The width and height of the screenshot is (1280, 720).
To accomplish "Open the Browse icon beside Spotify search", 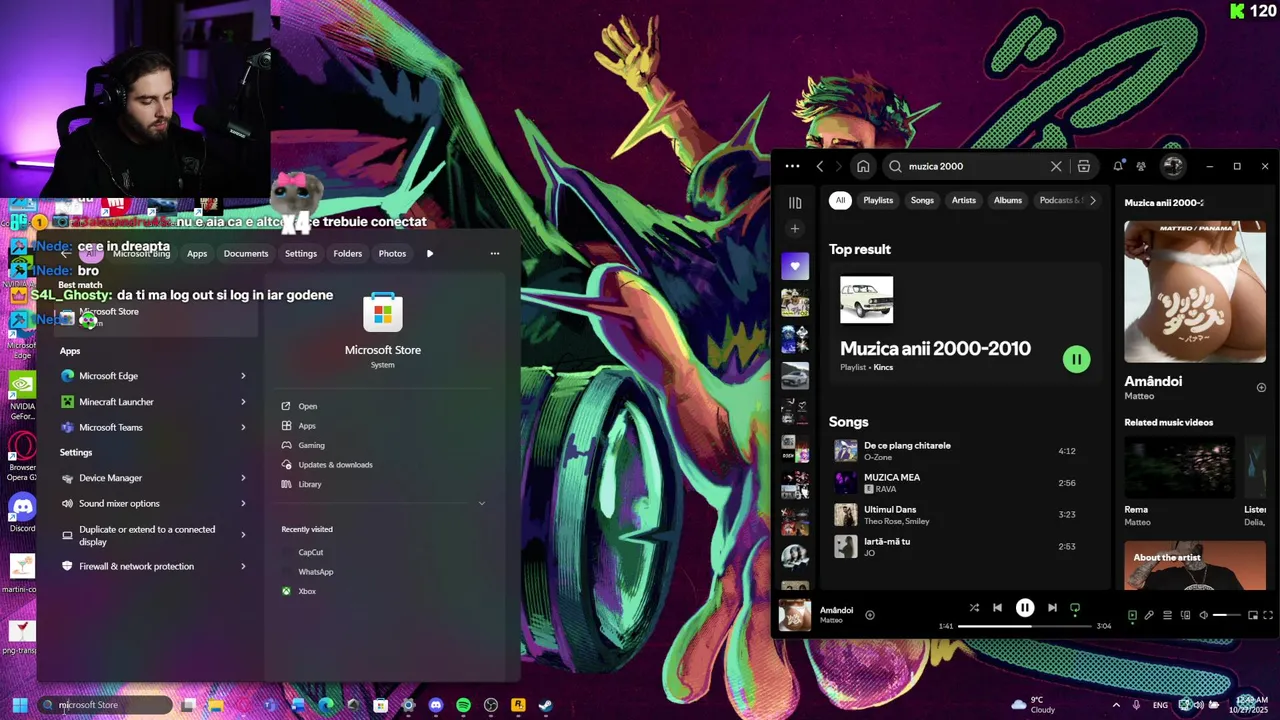I will 1083,166.
